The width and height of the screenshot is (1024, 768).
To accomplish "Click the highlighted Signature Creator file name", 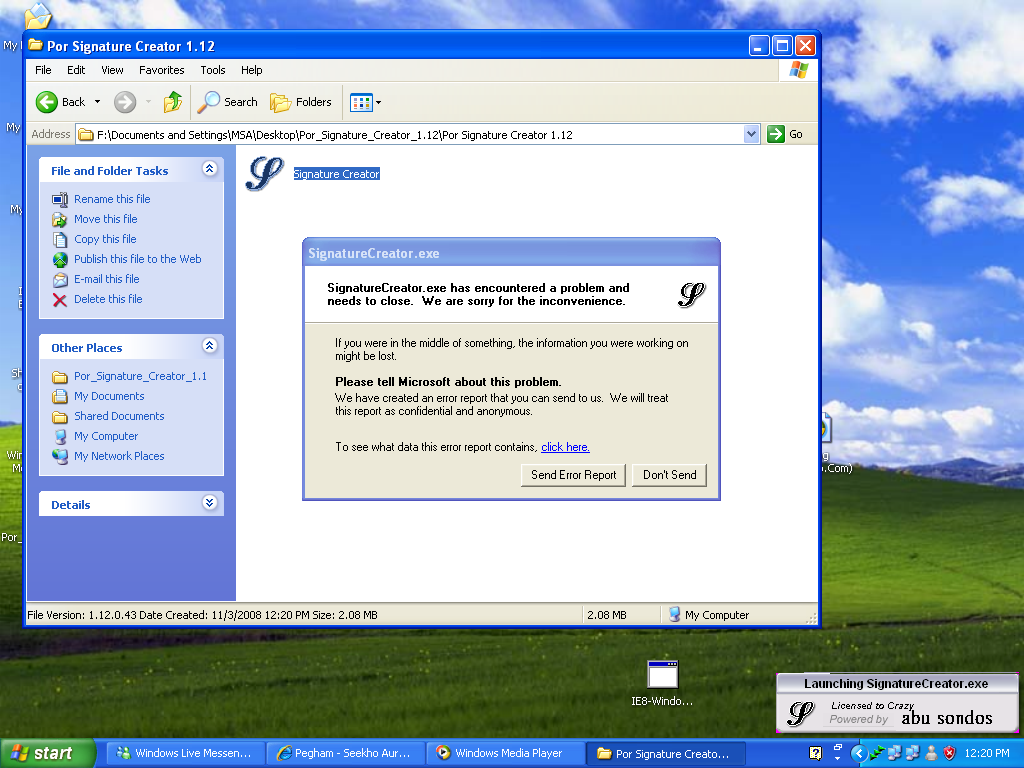I will [336, 174].
